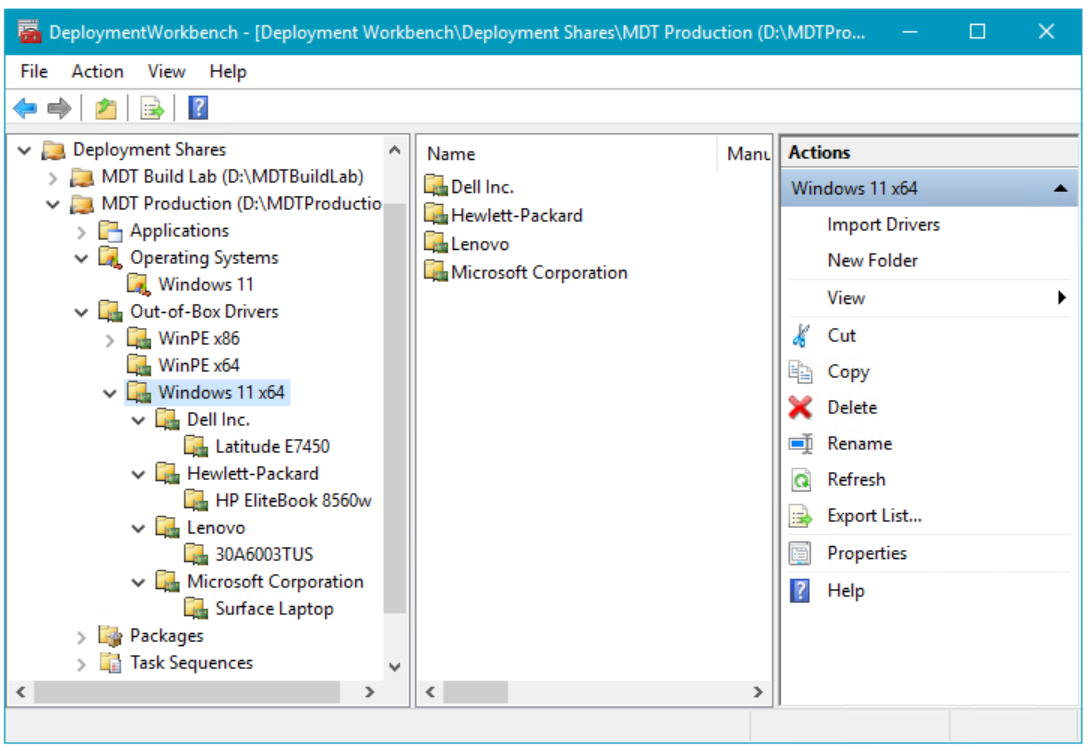Click the Cut scissors icon

[x=800, y=336]
